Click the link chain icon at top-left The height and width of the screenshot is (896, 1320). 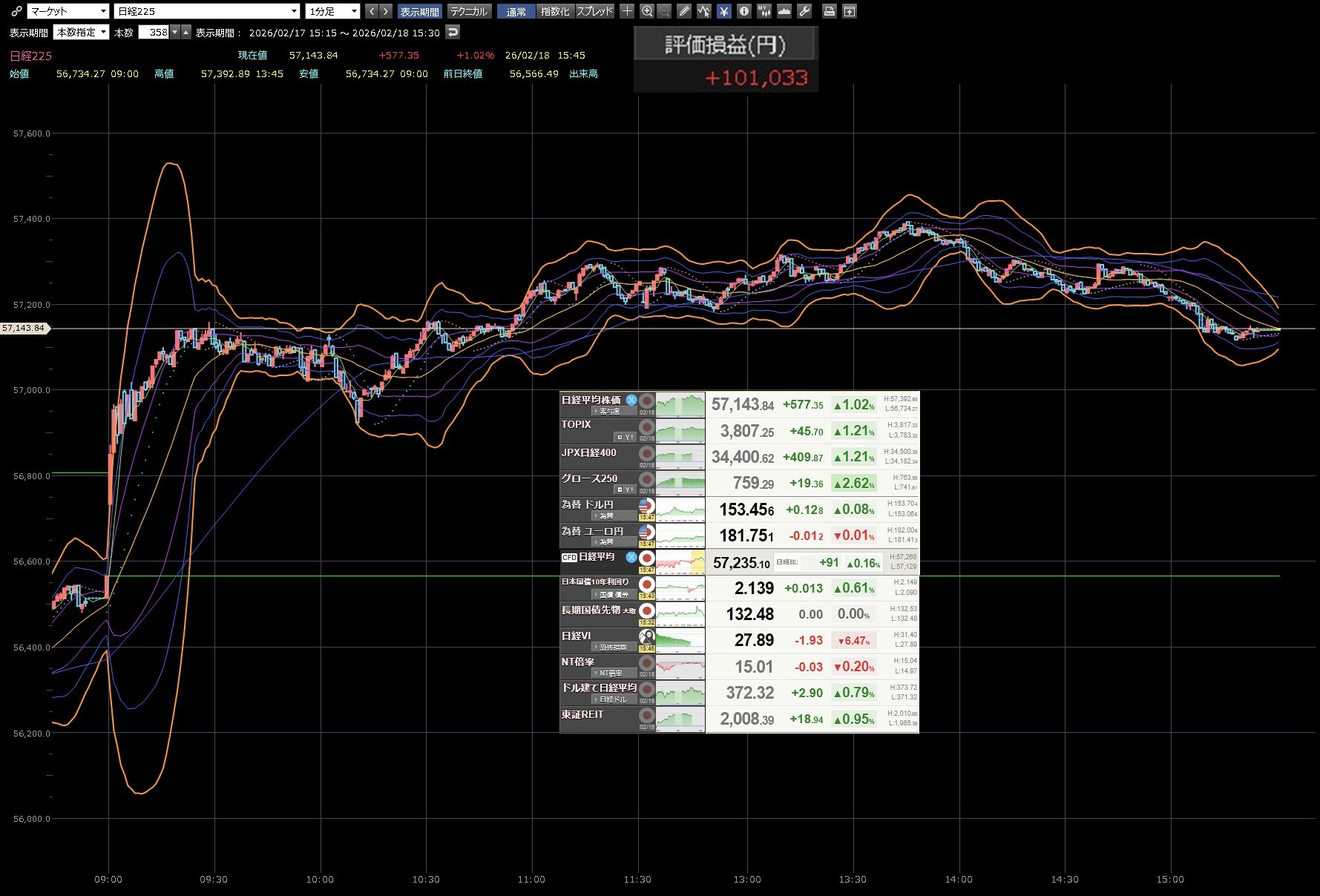click(x=16, y=11)
